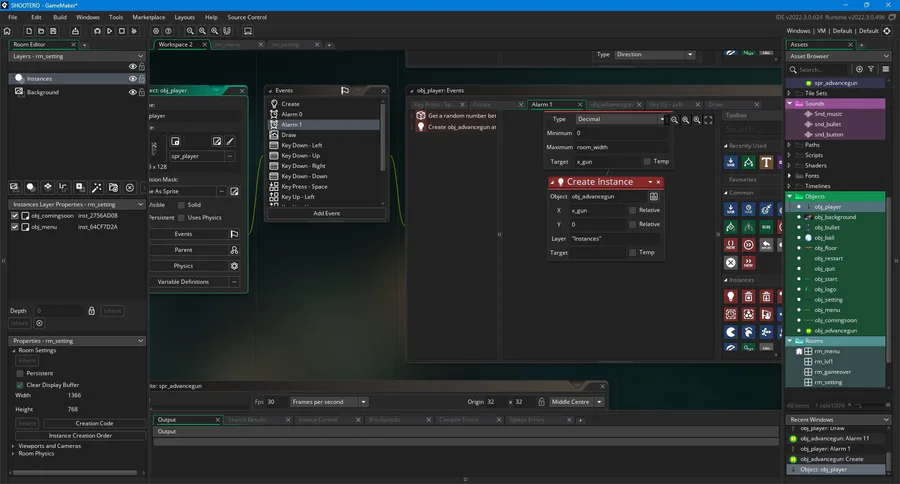The image size is (900, 484).
Task: Clean the project cache icon
Action: coord(134,31)
